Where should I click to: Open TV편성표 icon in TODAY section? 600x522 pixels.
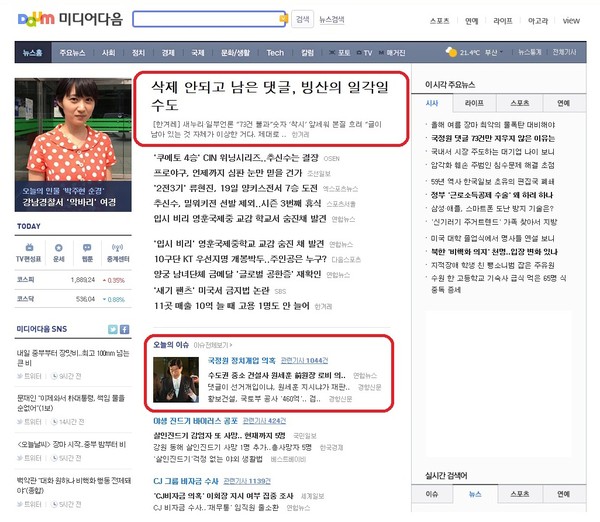point(28,251)
